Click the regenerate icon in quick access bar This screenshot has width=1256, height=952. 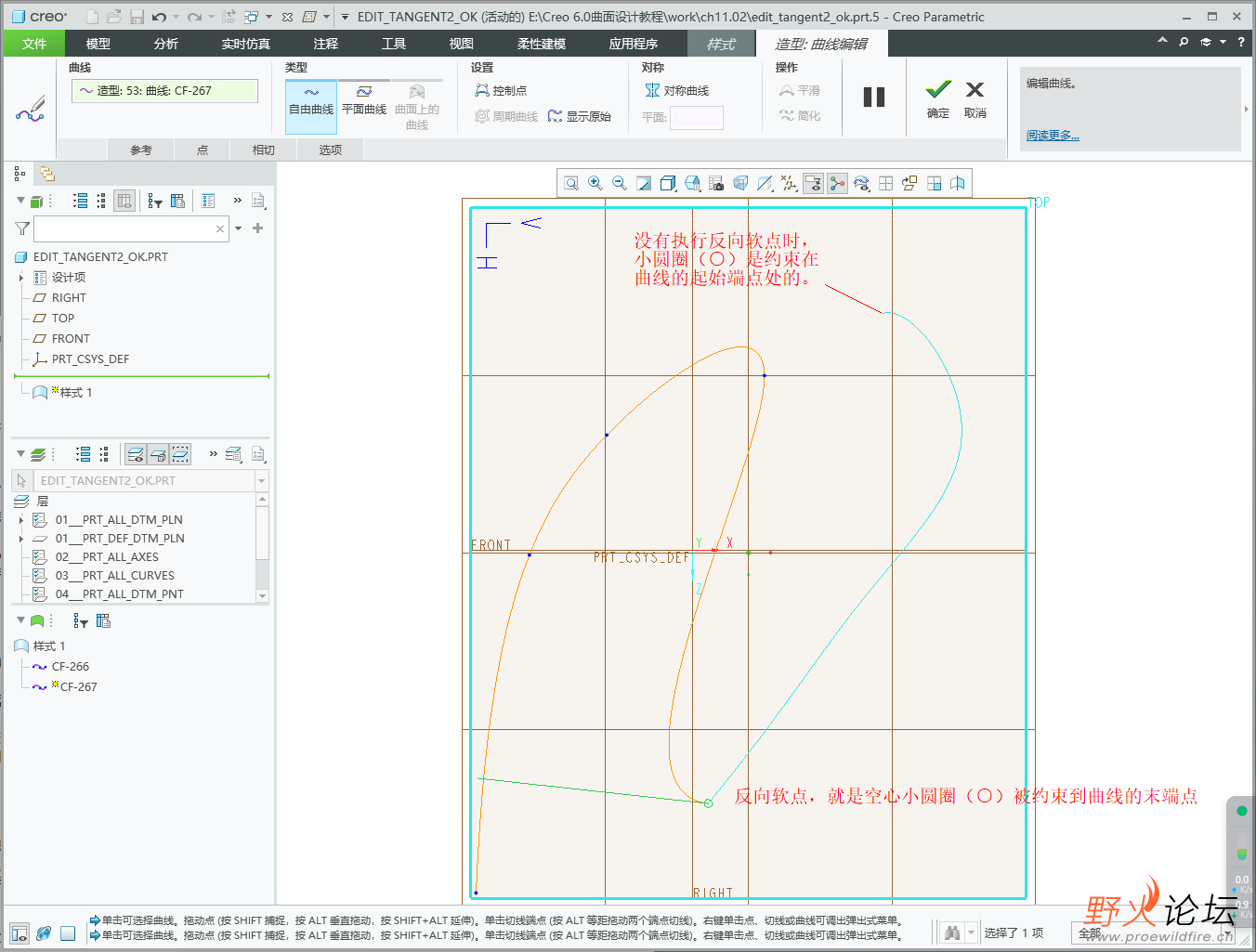(229, 17)
